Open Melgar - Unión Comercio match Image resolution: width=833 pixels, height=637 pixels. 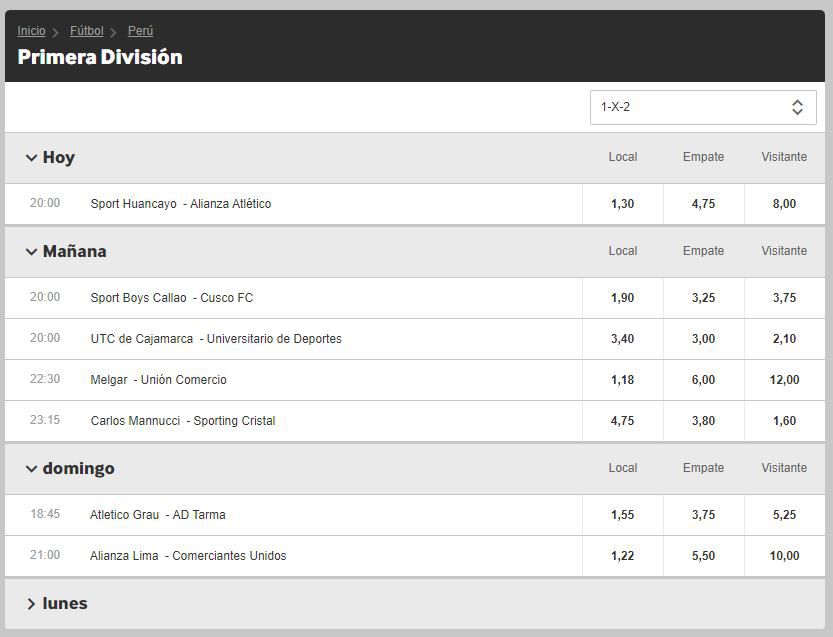tap(158, 380)
